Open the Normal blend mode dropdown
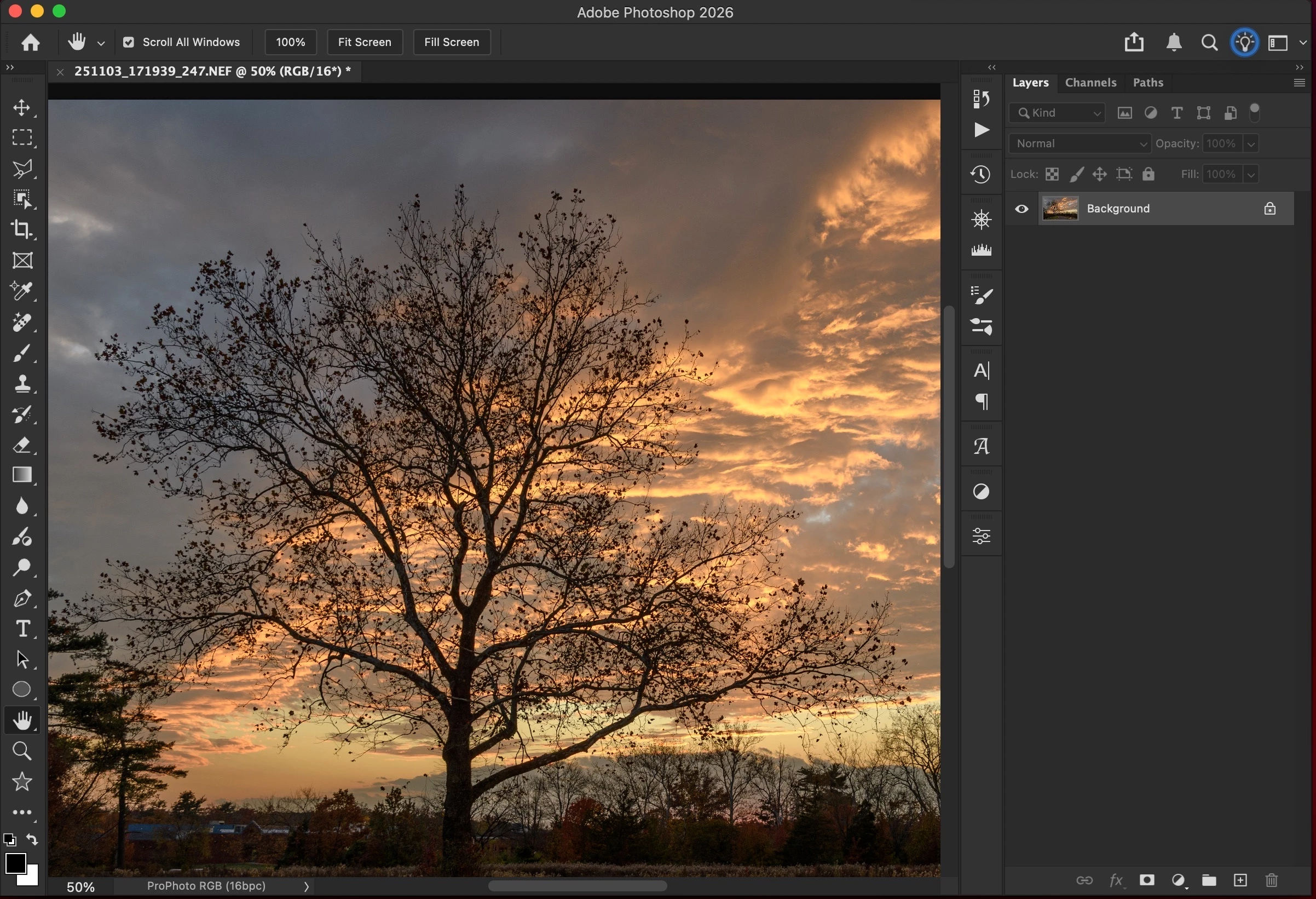 pyautogui.click(x=1080, y=143)
